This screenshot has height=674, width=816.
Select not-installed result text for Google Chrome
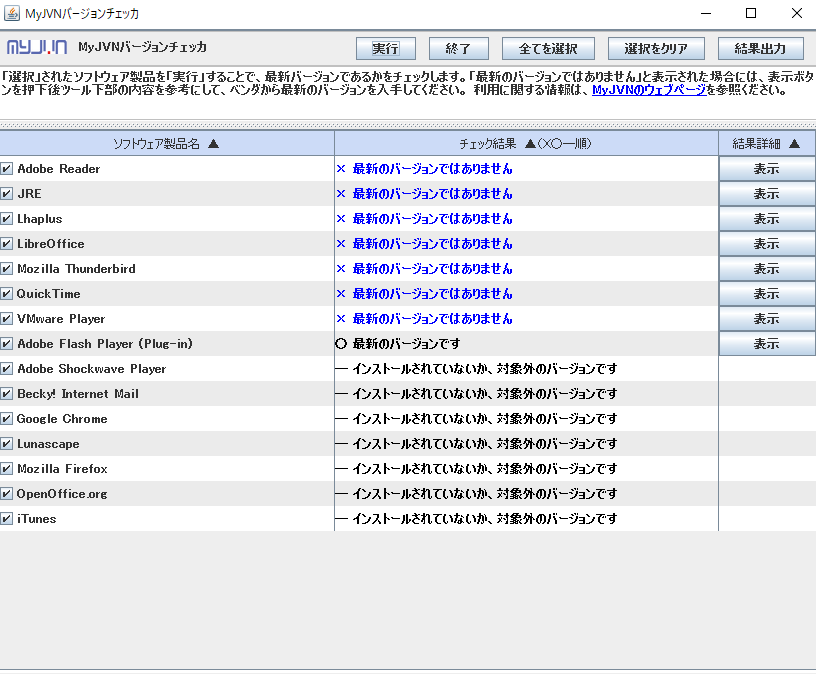[484, 418]
